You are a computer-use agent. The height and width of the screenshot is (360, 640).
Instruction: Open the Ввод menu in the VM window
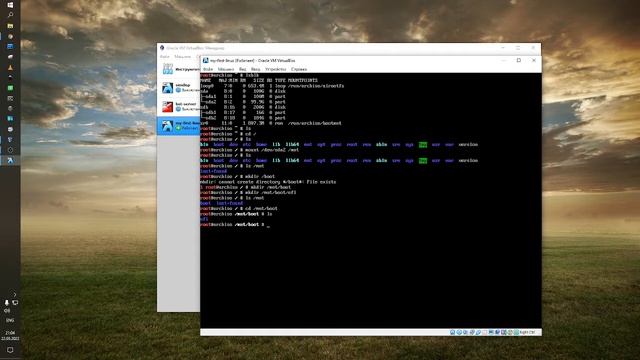(x=256, y=69)
